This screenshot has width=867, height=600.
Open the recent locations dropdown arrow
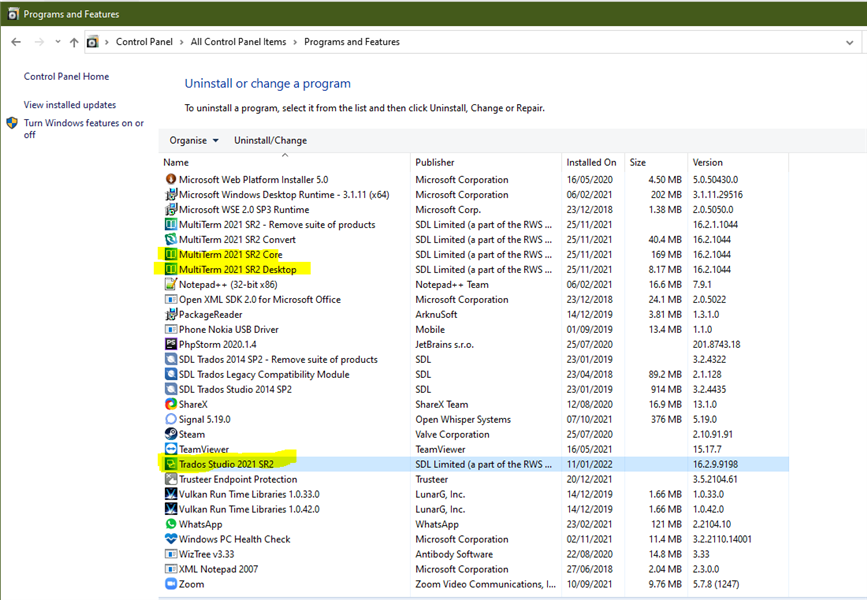58,42
